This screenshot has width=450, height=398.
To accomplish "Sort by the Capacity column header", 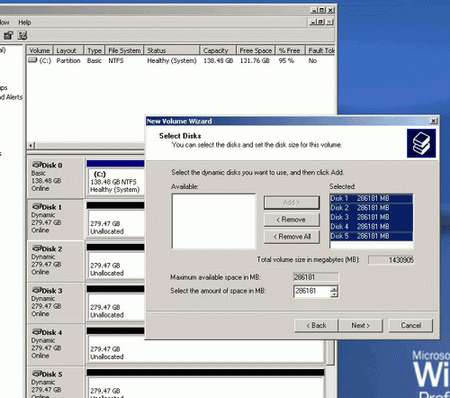I will tap(218, 50).
